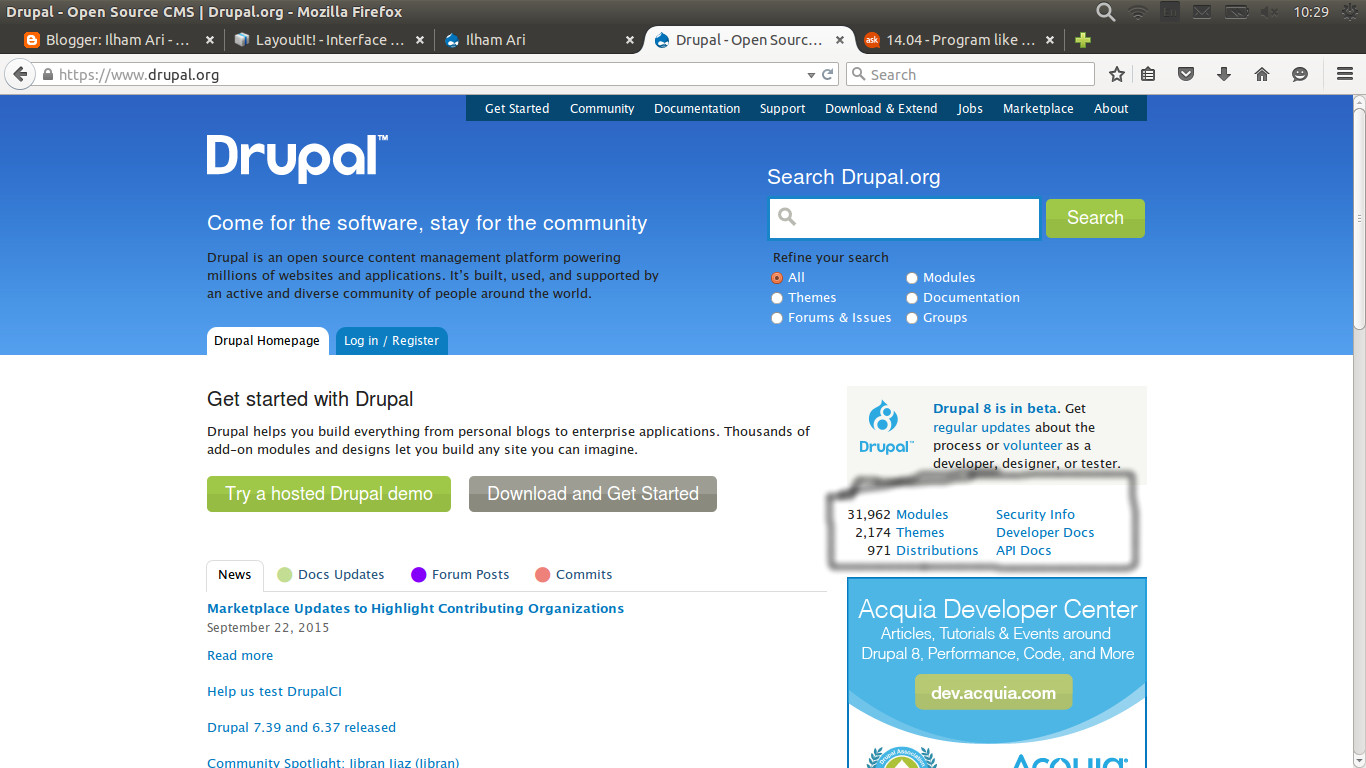Open a new tab with plus icon
Screen dimensions: 1366x768
pos(1083,40)
